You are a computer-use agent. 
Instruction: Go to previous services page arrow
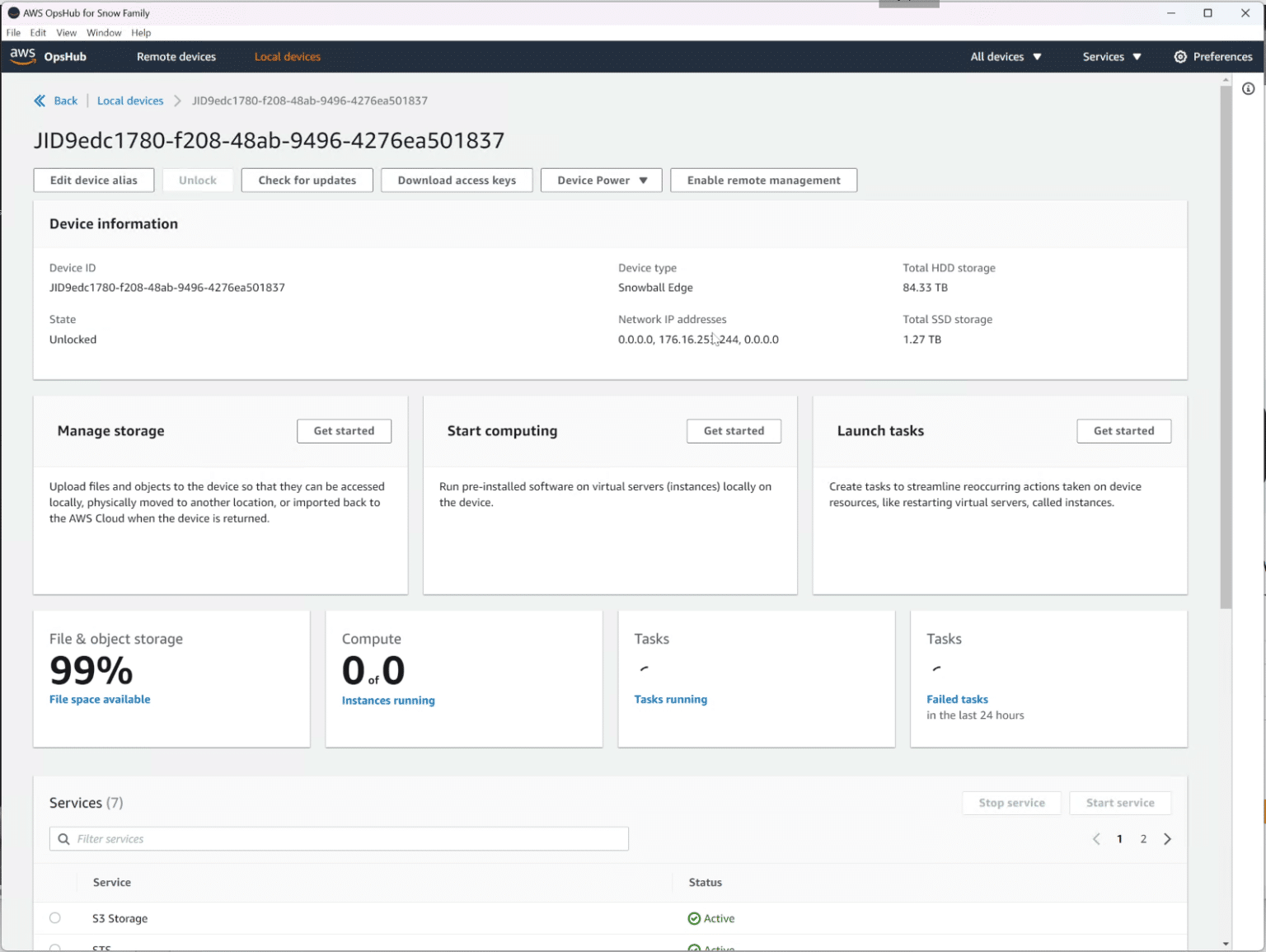(1096, 839)
